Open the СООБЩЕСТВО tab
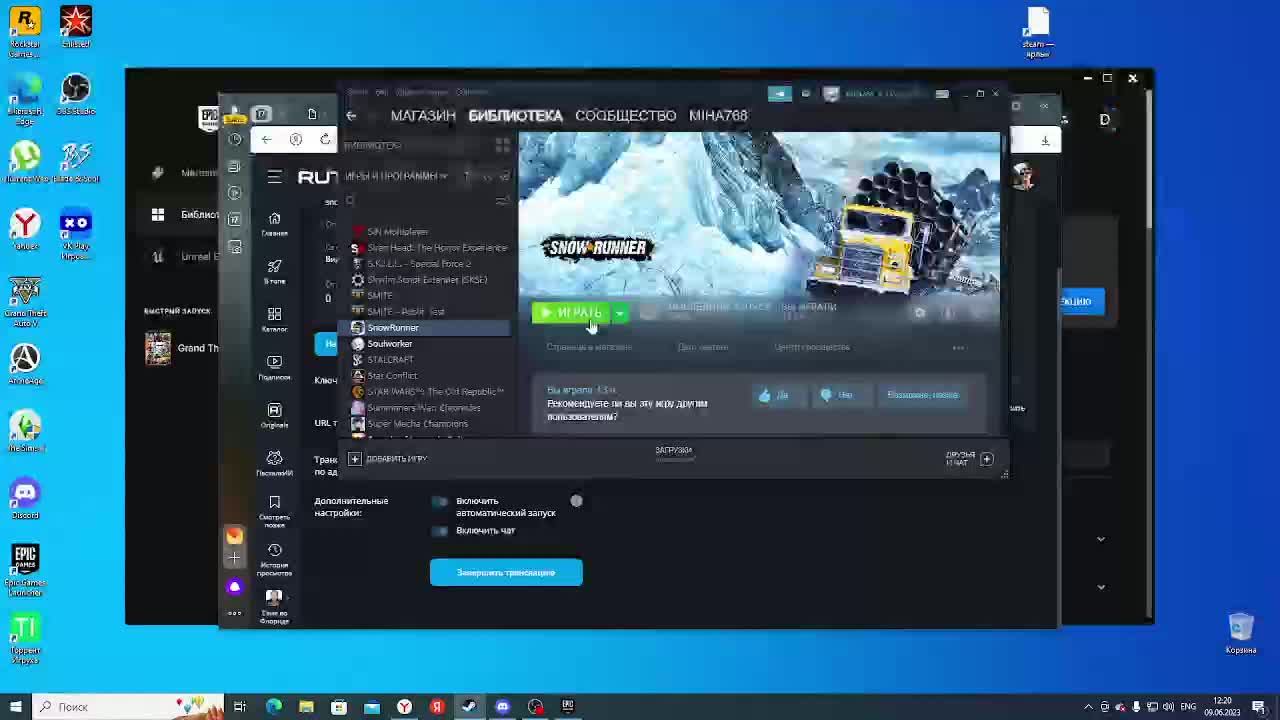 625,115
